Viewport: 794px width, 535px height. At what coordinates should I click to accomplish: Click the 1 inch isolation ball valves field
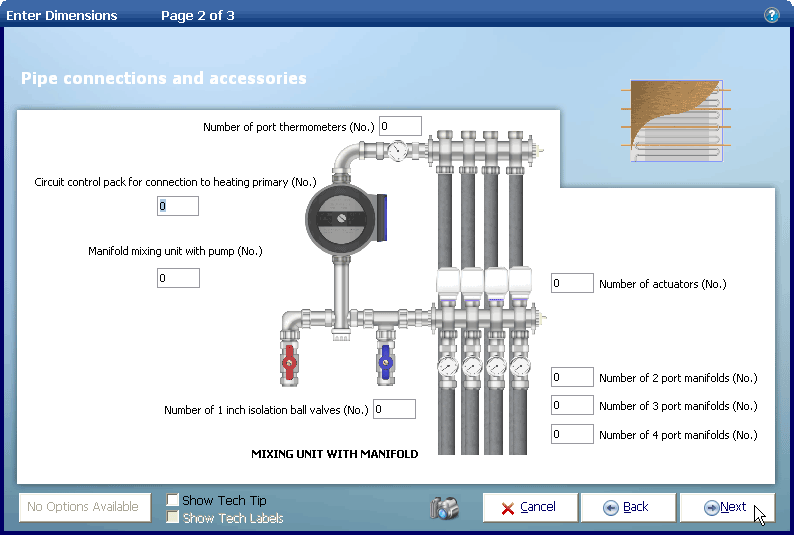[x=394, y=409]
